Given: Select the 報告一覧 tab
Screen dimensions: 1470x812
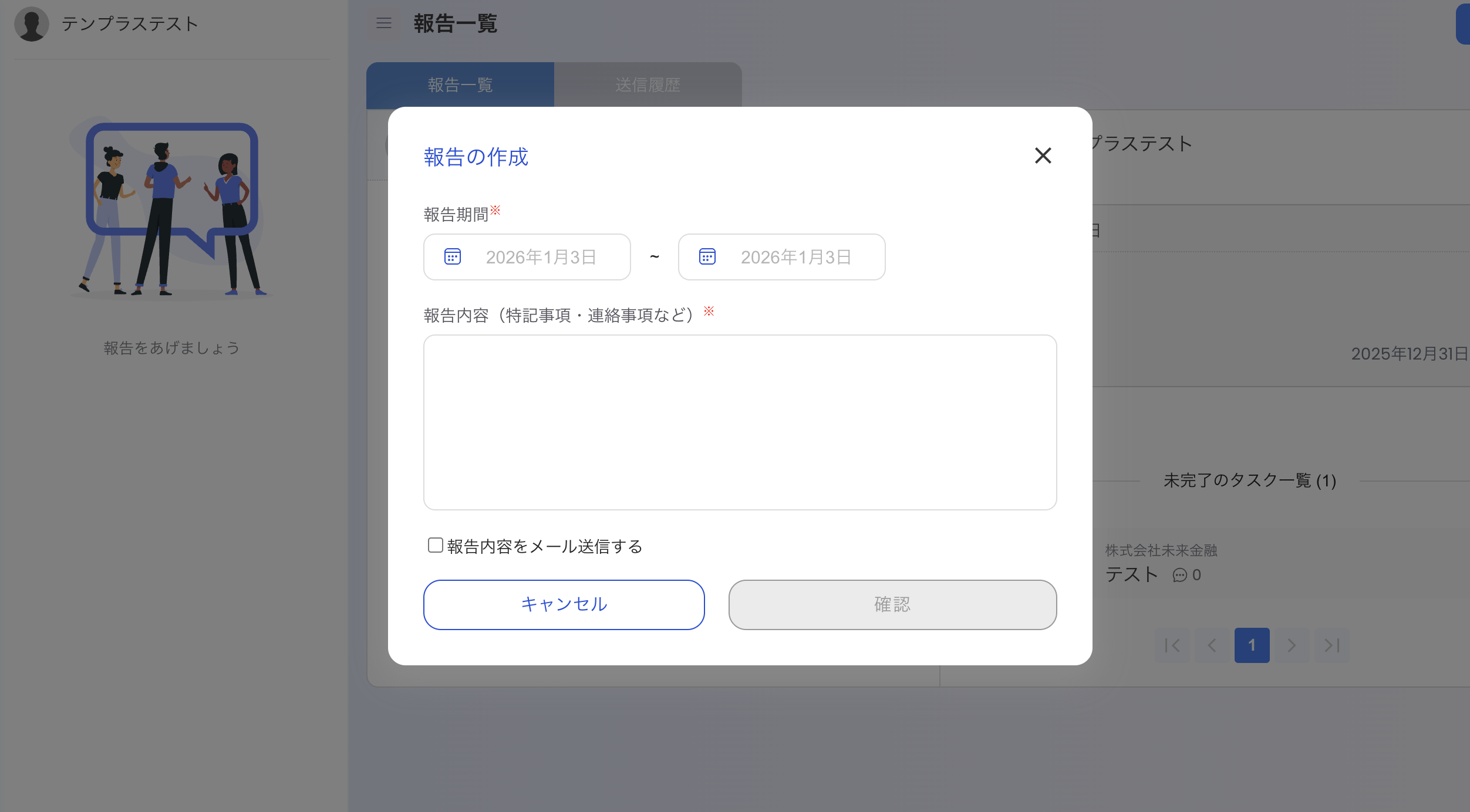Looking at the screenshot, I should click(460, 84).
